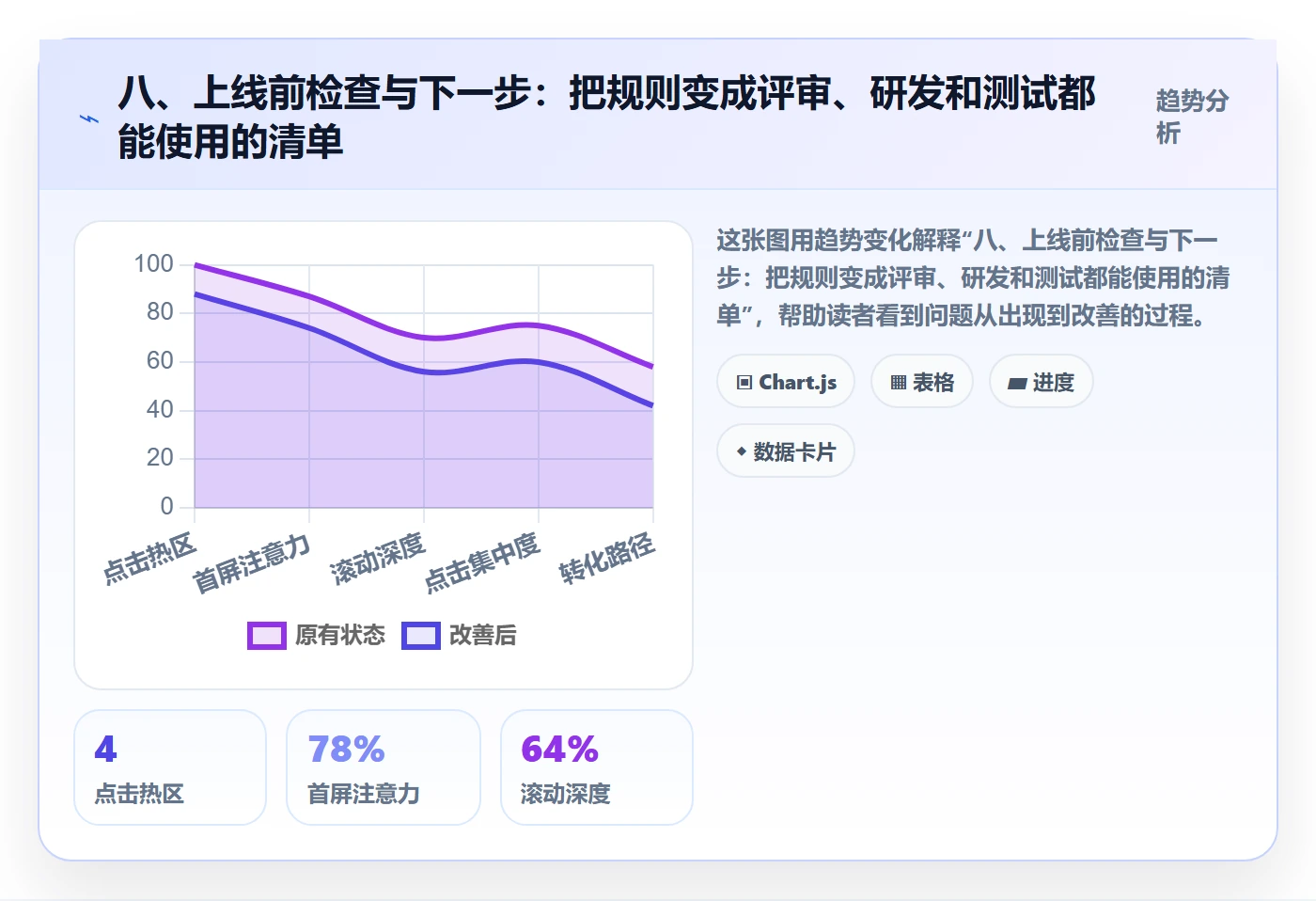
Task: Click the 趋势分析 label in the header
Action: [1192, 118]
